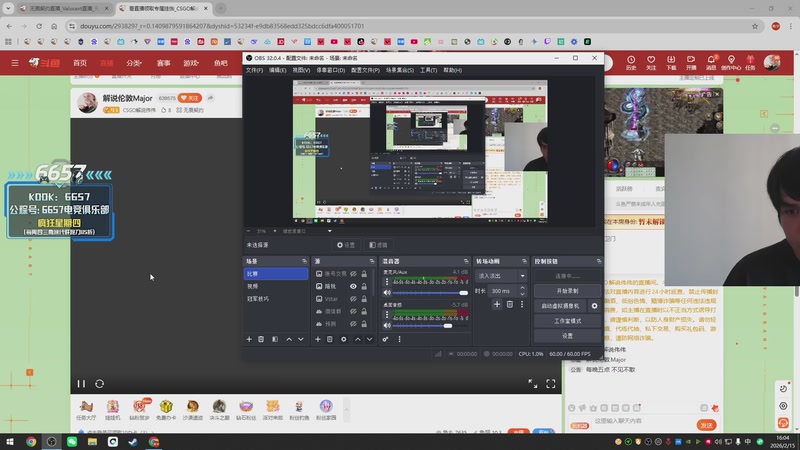This screenshot has height=450, width=800.
Task: Configure virtual camera gear icon
Action: pos(594,306)
